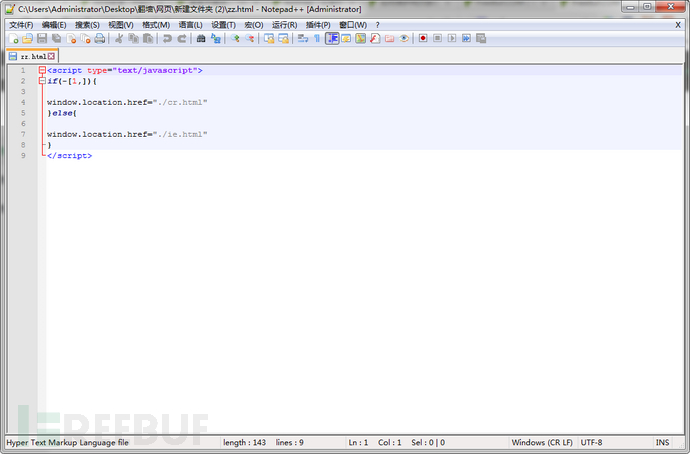Open the 设置(T) menu

[224, 25]
